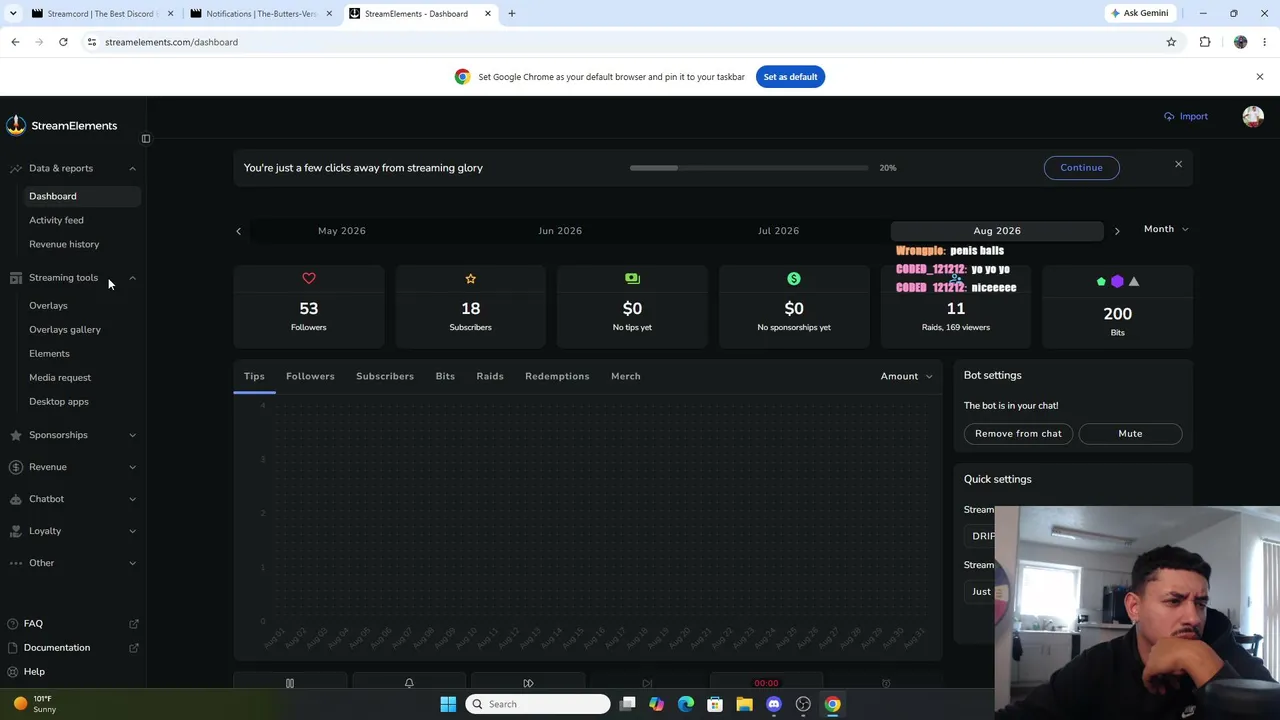Mute the bot
The width and height of the screenshot is (1280, 720).
coord(1130,433)
